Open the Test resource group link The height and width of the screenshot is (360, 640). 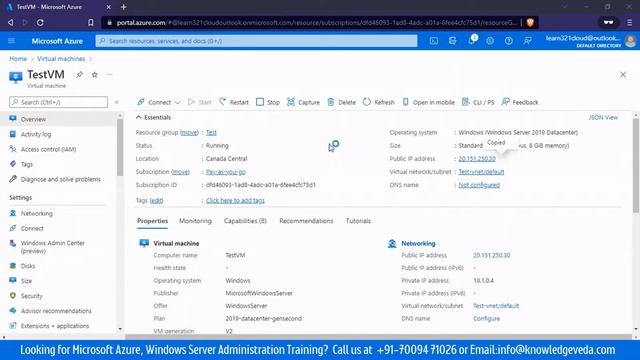click(211, 133)
